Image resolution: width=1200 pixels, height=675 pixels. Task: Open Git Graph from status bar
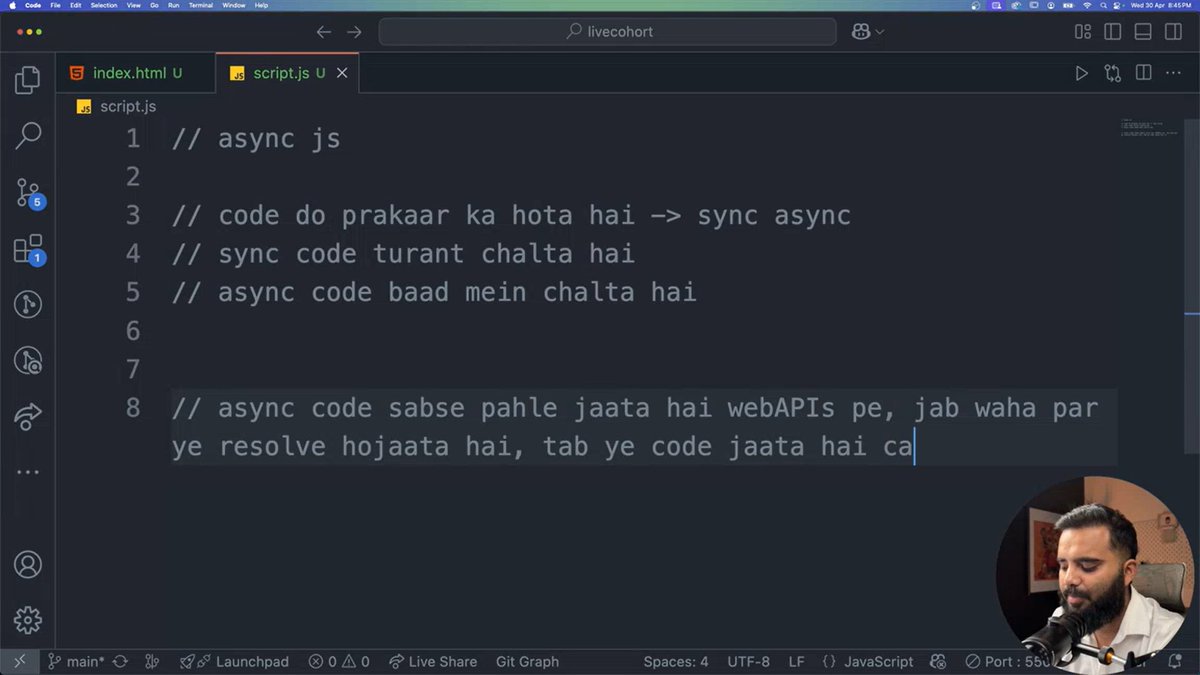[x=527, y=661]
